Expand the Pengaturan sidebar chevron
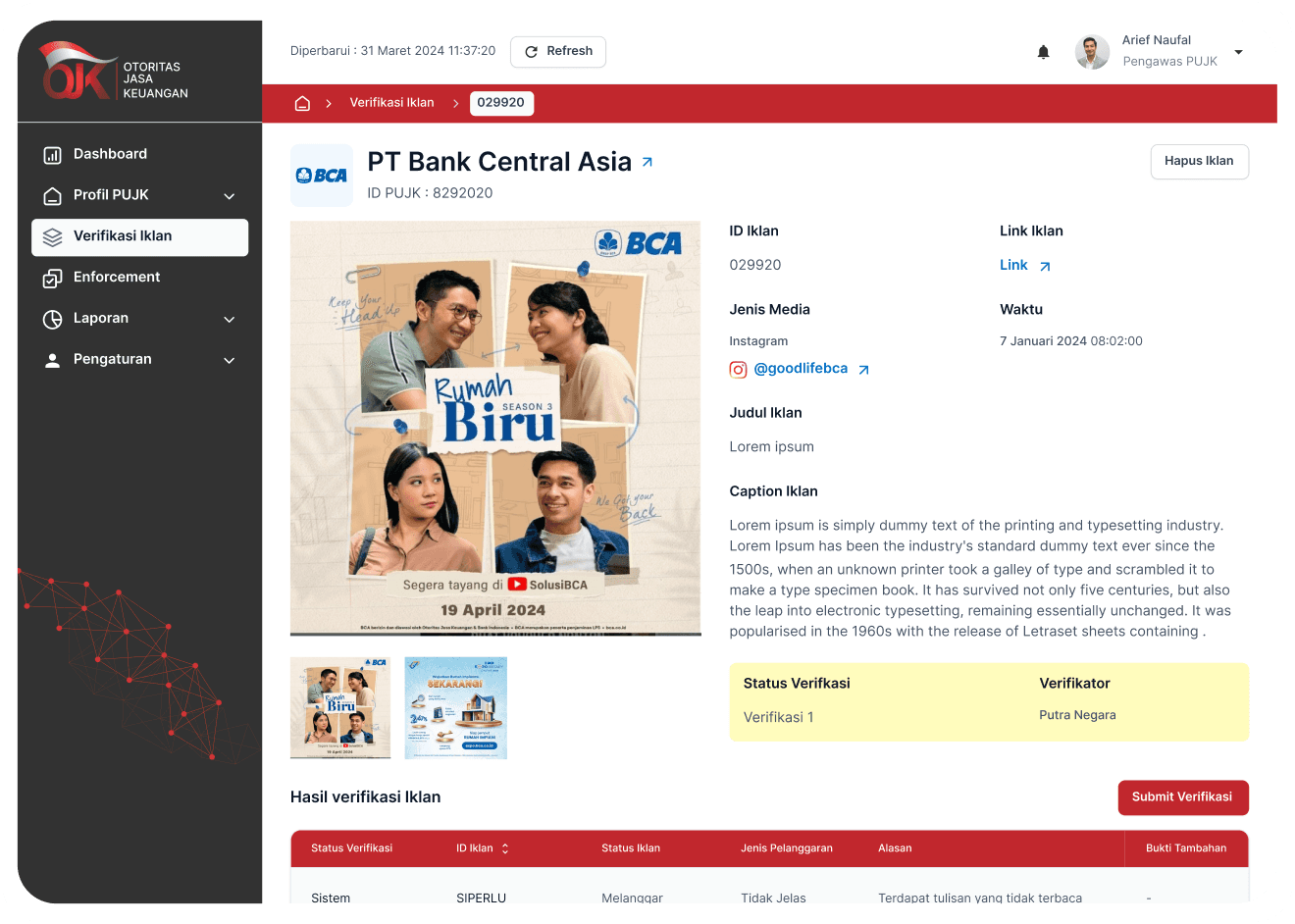The image size is (1295, 924). [x=229, y=361]
